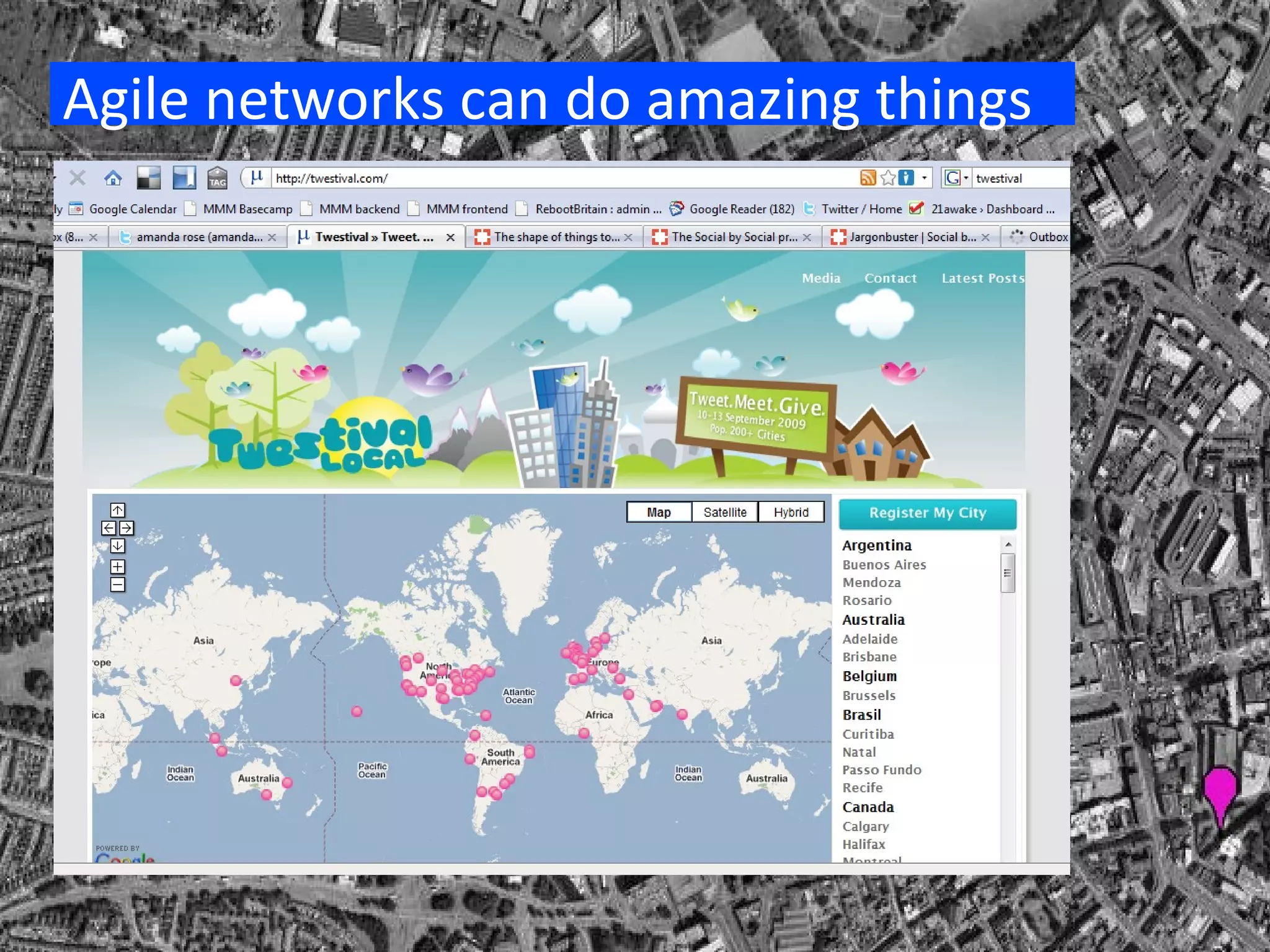Click the RSS feed icon in address bar
1270x952 pixels.
point(868,178)
